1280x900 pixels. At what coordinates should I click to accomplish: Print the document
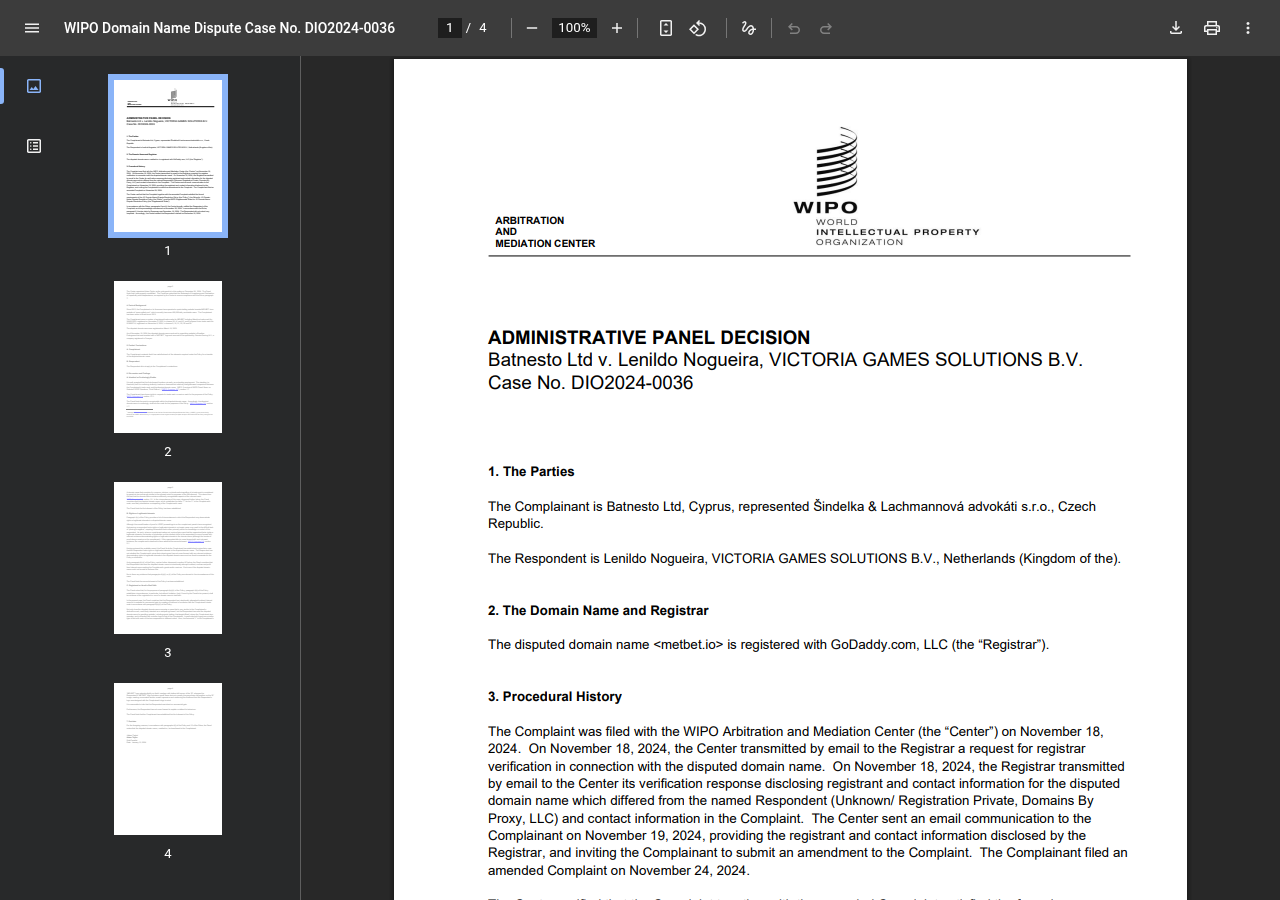1212,28
